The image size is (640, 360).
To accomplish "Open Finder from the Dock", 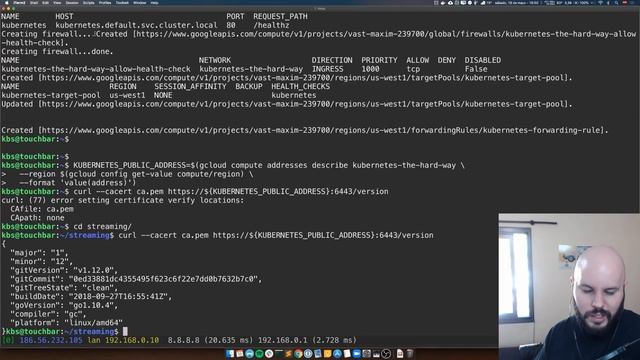I will pyautogui.click(x=230, y=353).
